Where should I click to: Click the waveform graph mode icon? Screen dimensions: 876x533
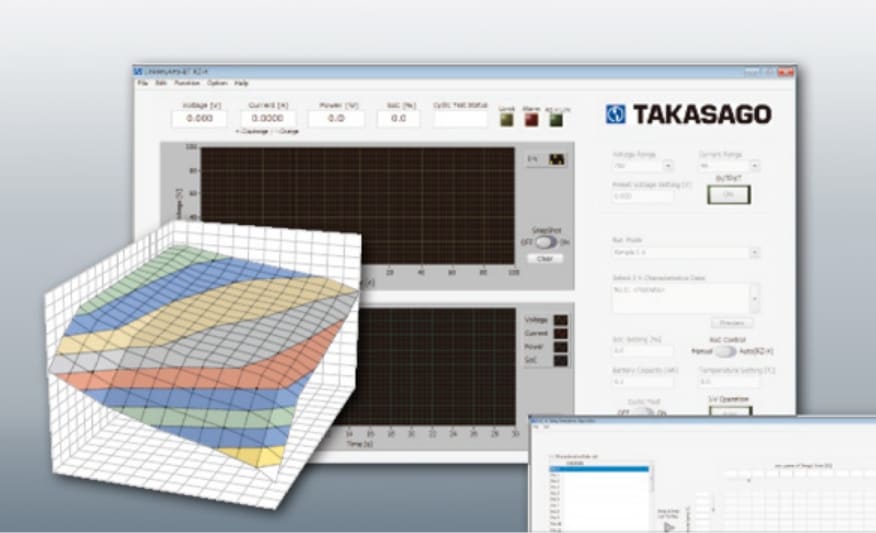(x=557, y=160)
